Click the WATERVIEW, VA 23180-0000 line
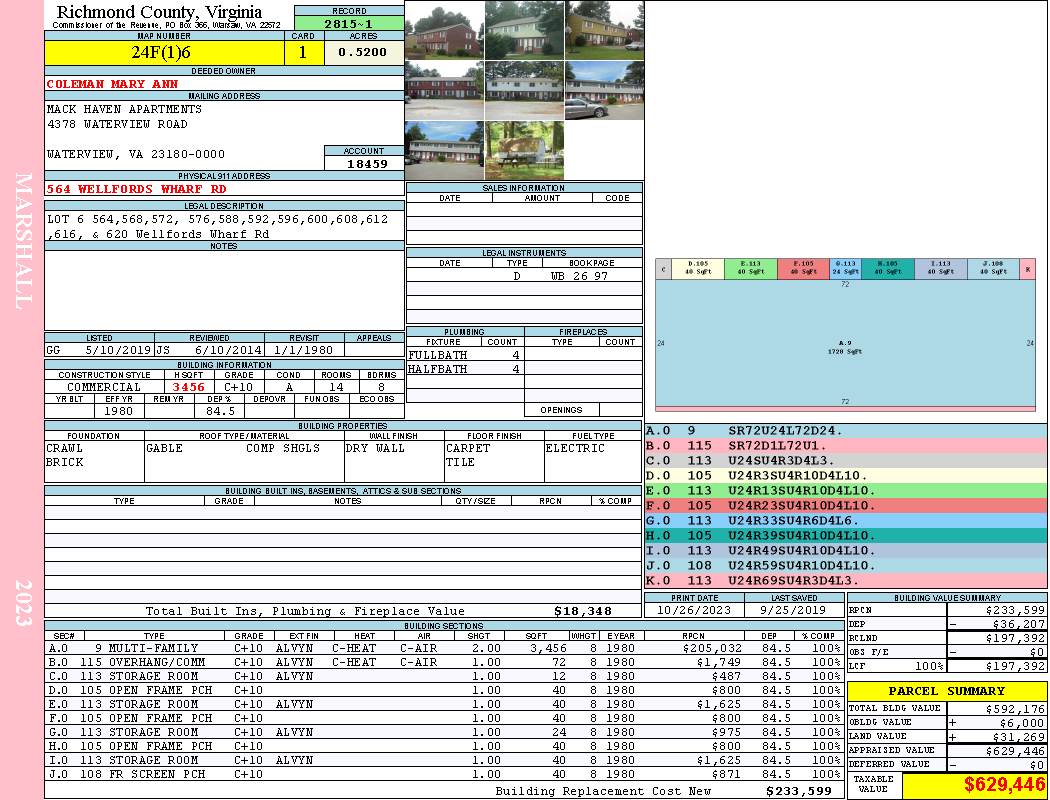Viewport: 1050px width, 800px height. coord(136,154)
